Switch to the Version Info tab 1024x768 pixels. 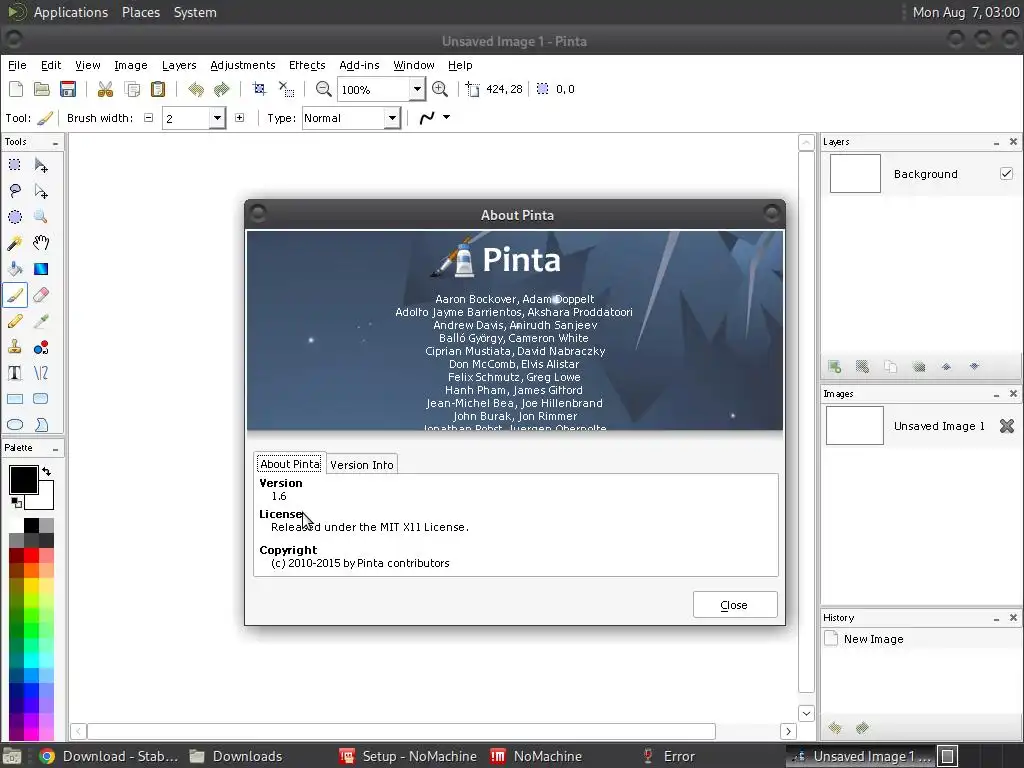click(362, 464)
